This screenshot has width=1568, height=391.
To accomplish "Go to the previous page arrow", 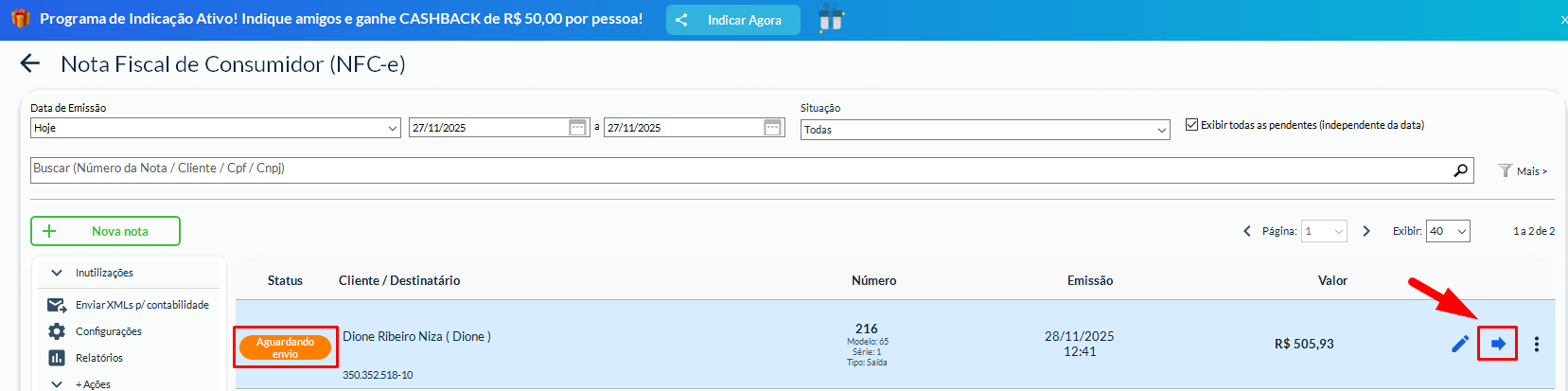I will click(x=1246, y=231).
